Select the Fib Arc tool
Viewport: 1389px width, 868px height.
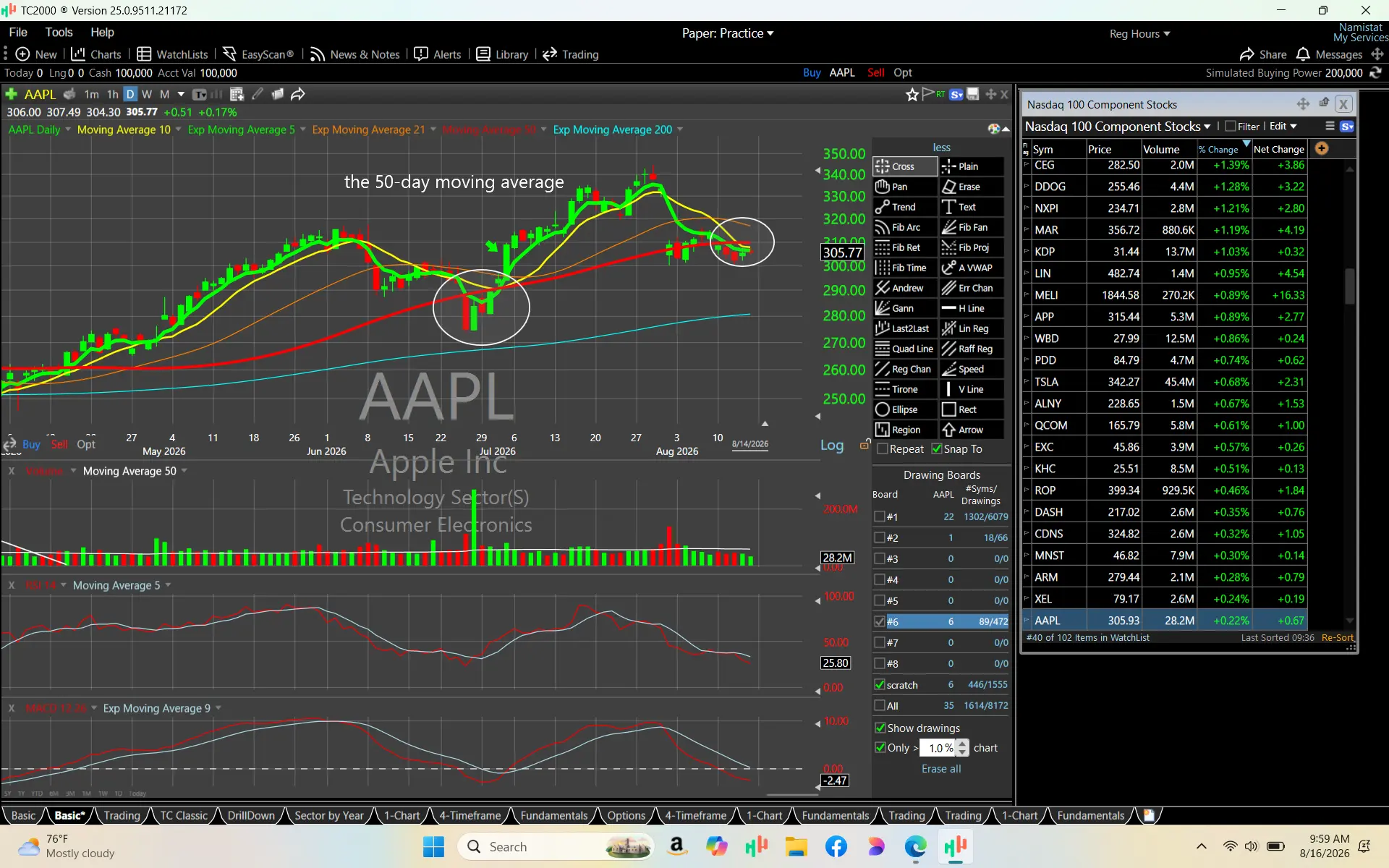905,227
